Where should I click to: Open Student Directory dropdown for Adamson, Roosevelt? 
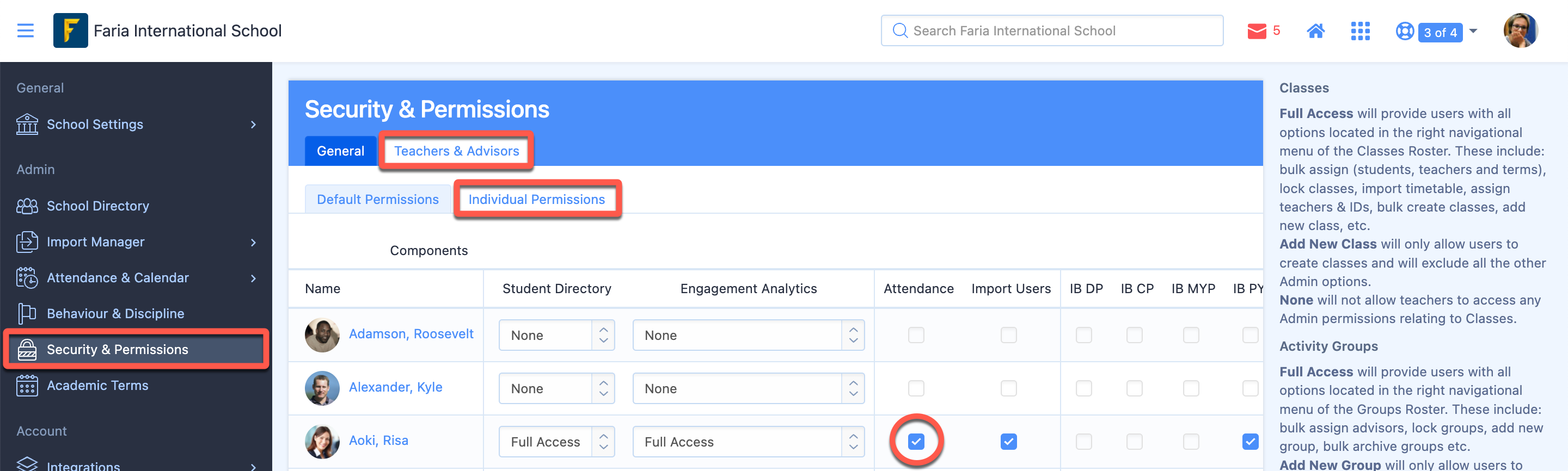point(556,335)
